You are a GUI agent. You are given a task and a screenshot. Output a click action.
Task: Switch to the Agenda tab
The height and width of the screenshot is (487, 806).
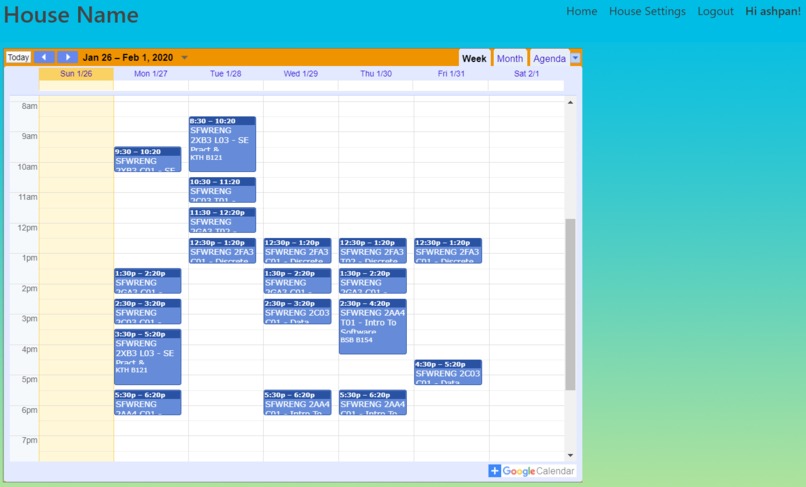[x=549, y=58]
